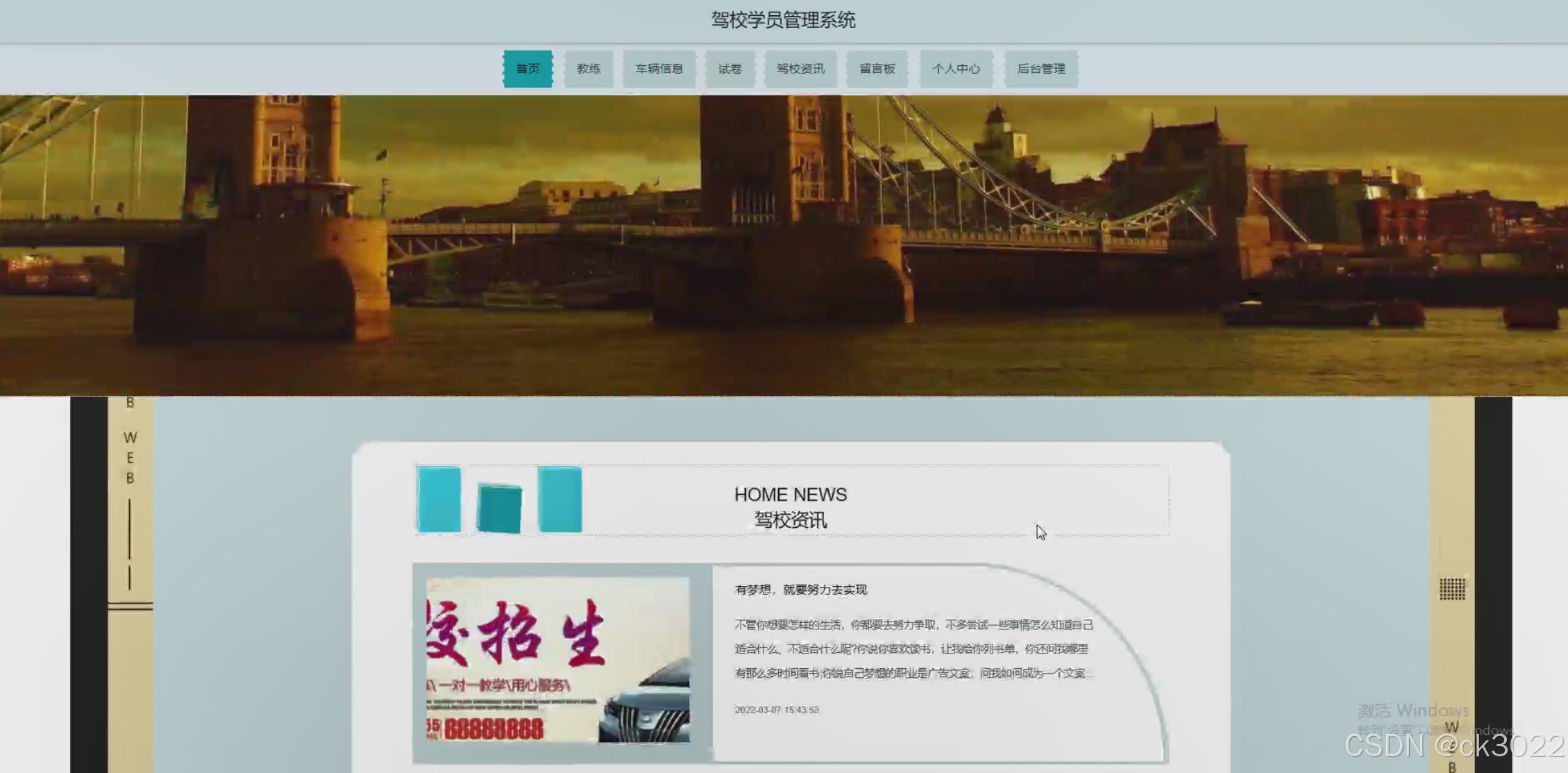Open the 教练 menu item

588,69
